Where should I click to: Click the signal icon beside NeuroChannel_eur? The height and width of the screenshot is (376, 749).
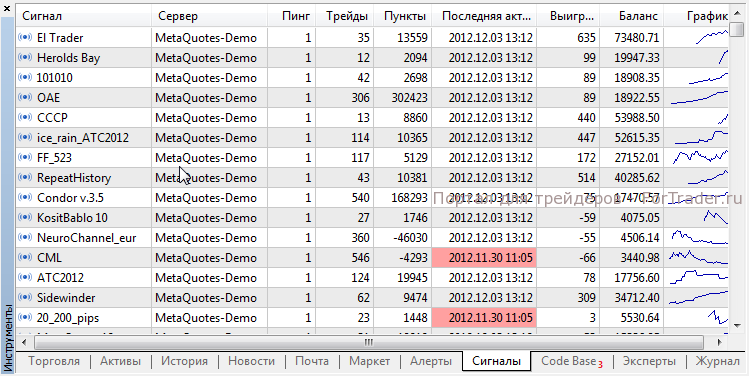pyautogui.click(x=25, y=238)
